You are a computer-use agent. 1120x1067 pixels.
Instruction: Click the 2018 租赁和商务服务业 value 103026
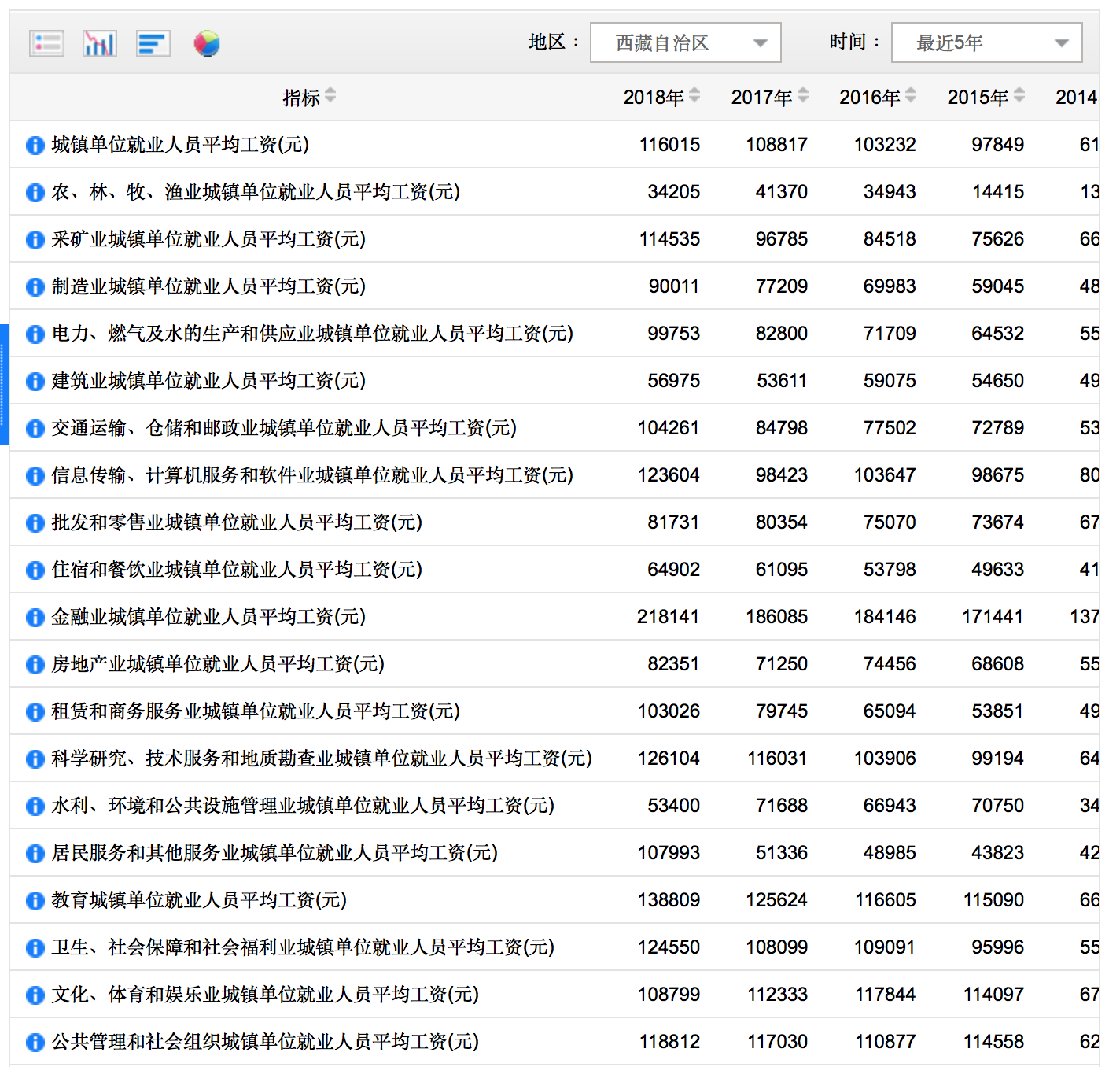pos(669,711)
